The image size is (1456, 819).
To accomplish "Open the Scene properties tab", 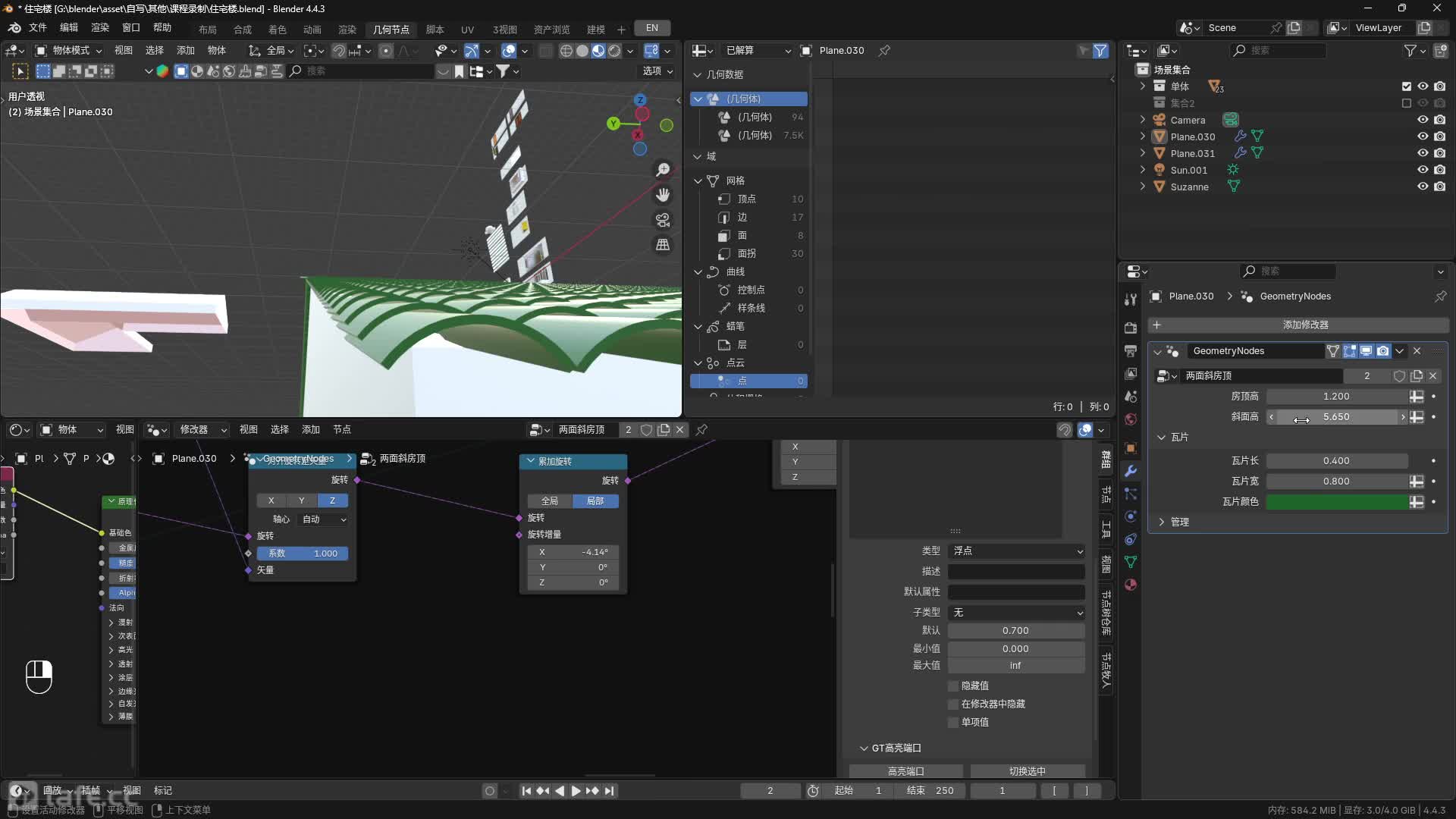I will [1131, 396].
